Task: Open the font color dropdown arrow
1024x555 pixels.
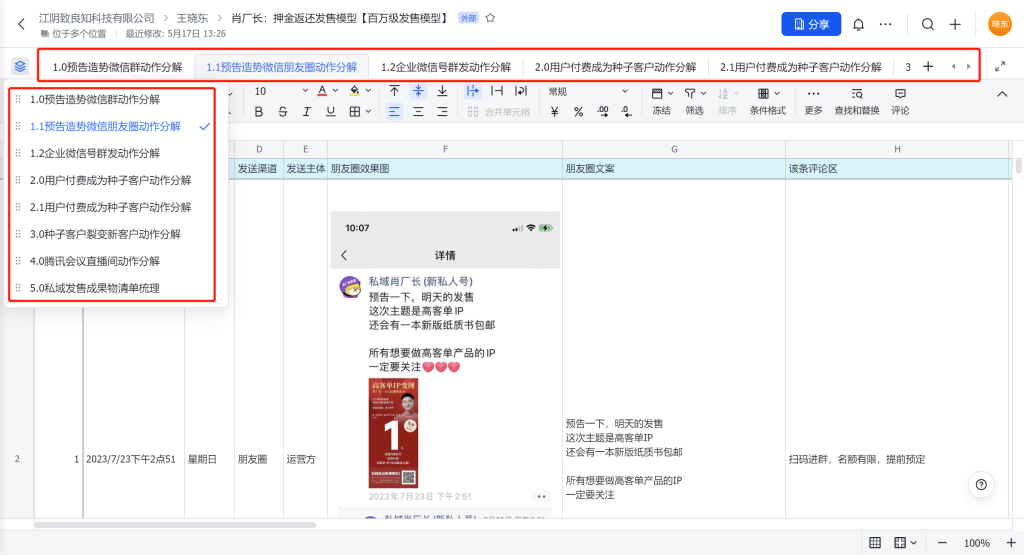Action: click(x=336, y=91)
